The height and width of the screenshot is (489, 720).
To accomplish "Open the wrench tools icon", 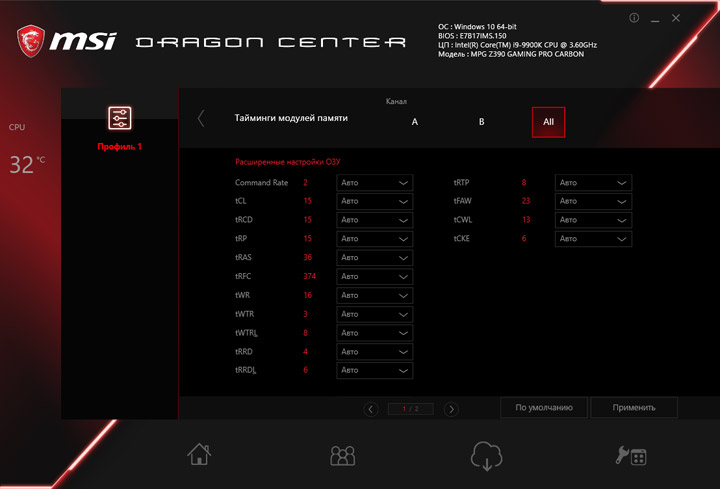I will pyautogui.click(x=631, y=456).
